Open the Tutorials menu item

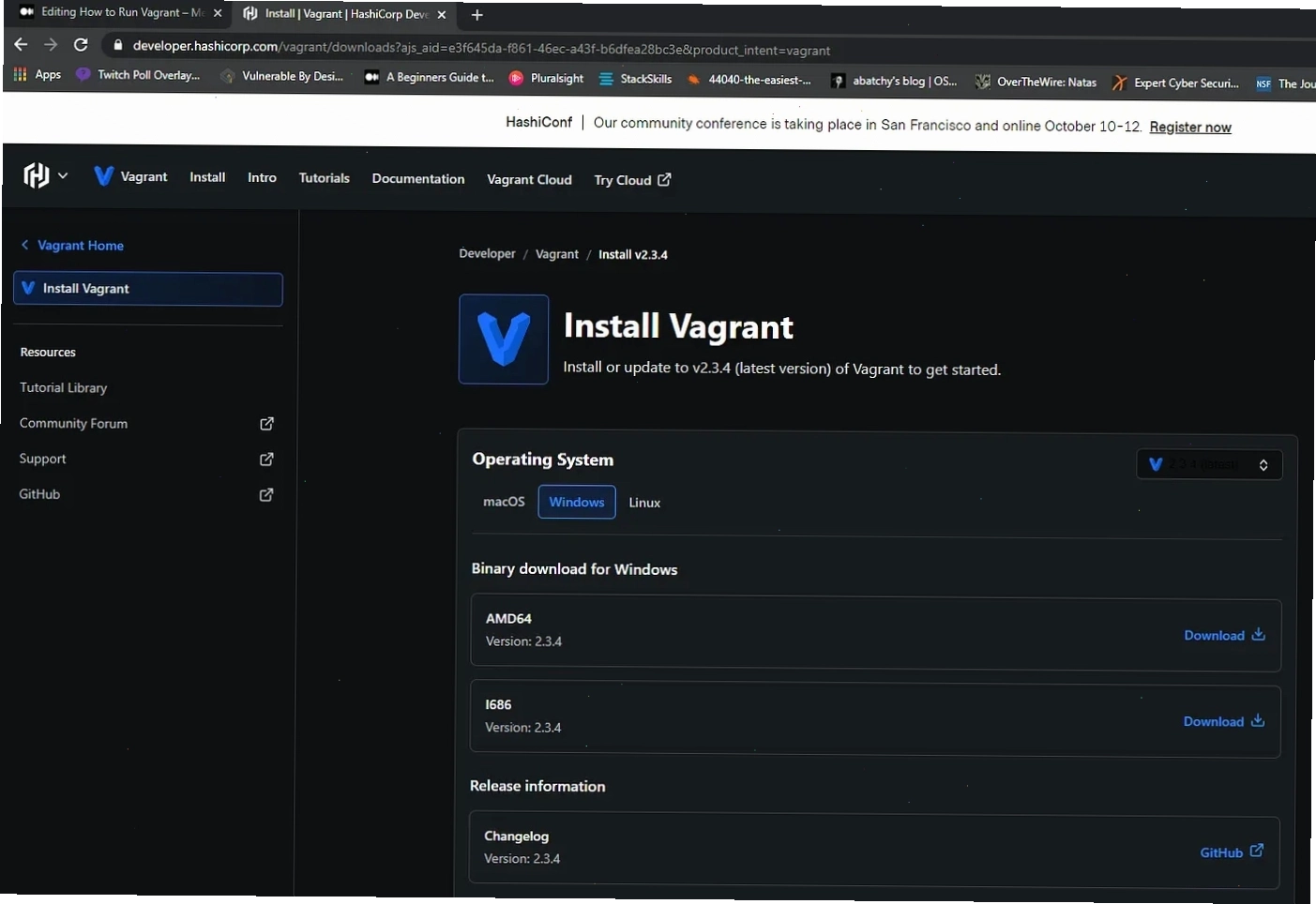pyautogui.click(x=324, y=177)
